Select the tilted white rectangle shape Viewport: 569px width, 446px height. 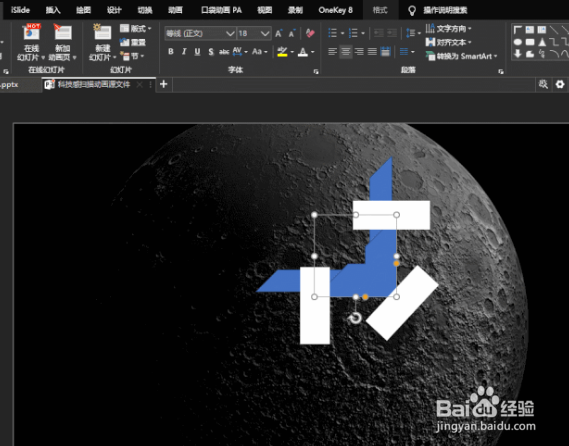[x=402, y=303]
